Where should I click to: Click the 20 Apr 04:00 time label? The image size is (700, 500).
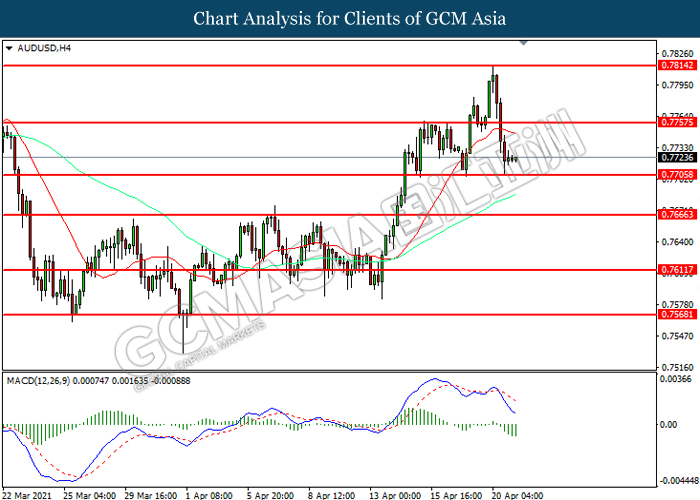pos(517,495)
